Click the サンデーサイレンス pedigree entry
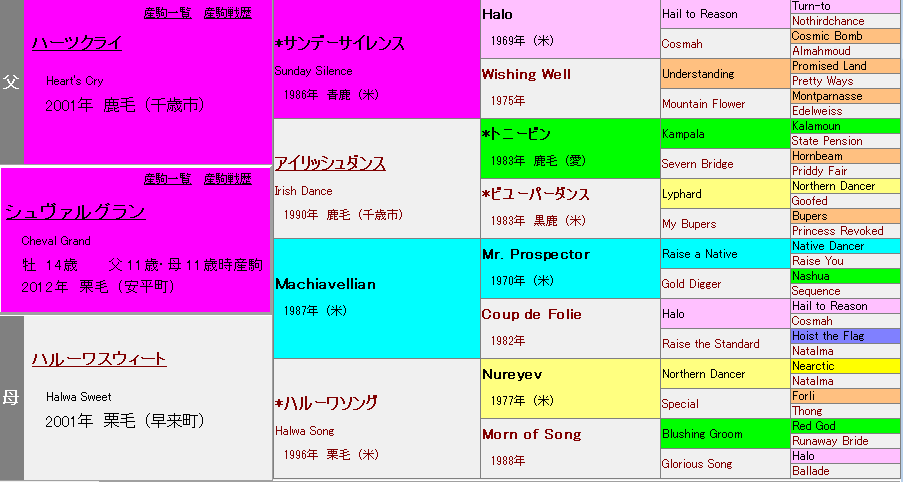Image resolution: width=903 pixels, height=482 pixels. point(343,44)
